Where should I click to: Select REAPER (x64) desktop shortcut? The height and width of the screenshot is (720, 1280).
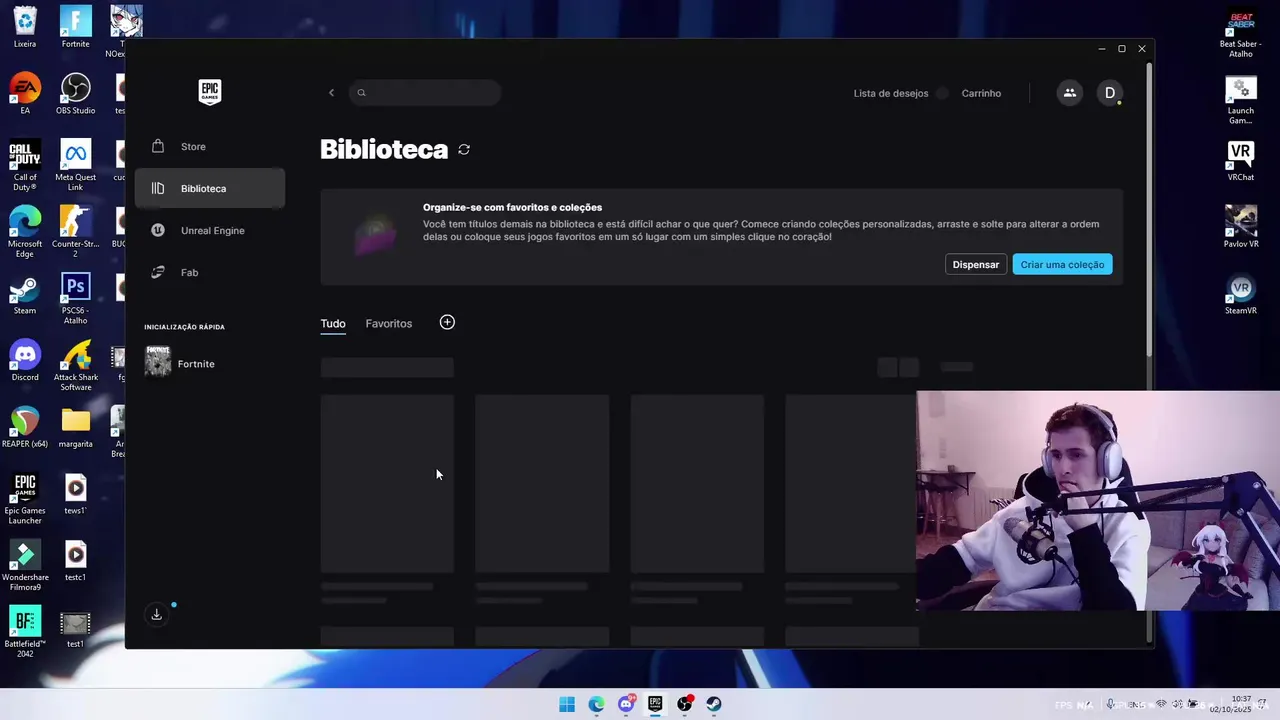25,427
